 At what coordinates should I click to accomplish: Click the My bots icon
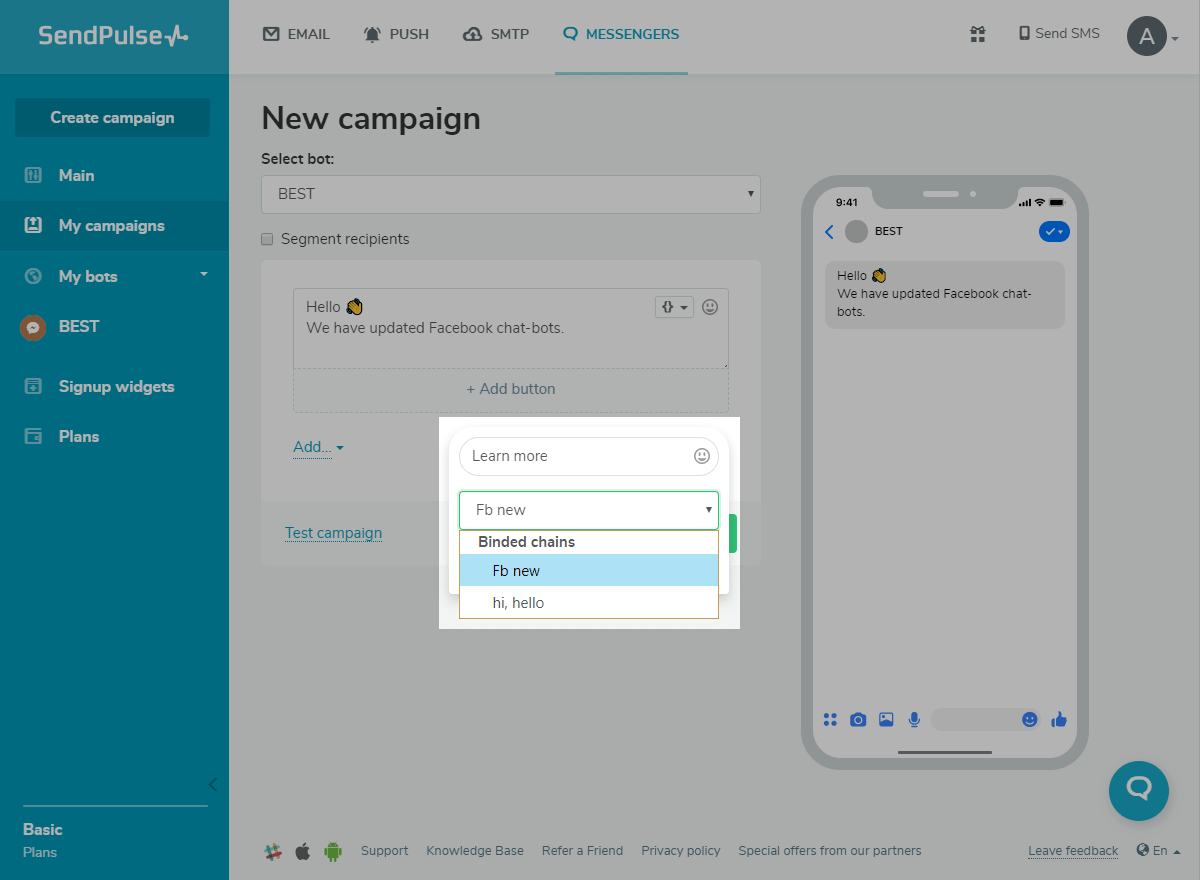click(x=33, y=276)
